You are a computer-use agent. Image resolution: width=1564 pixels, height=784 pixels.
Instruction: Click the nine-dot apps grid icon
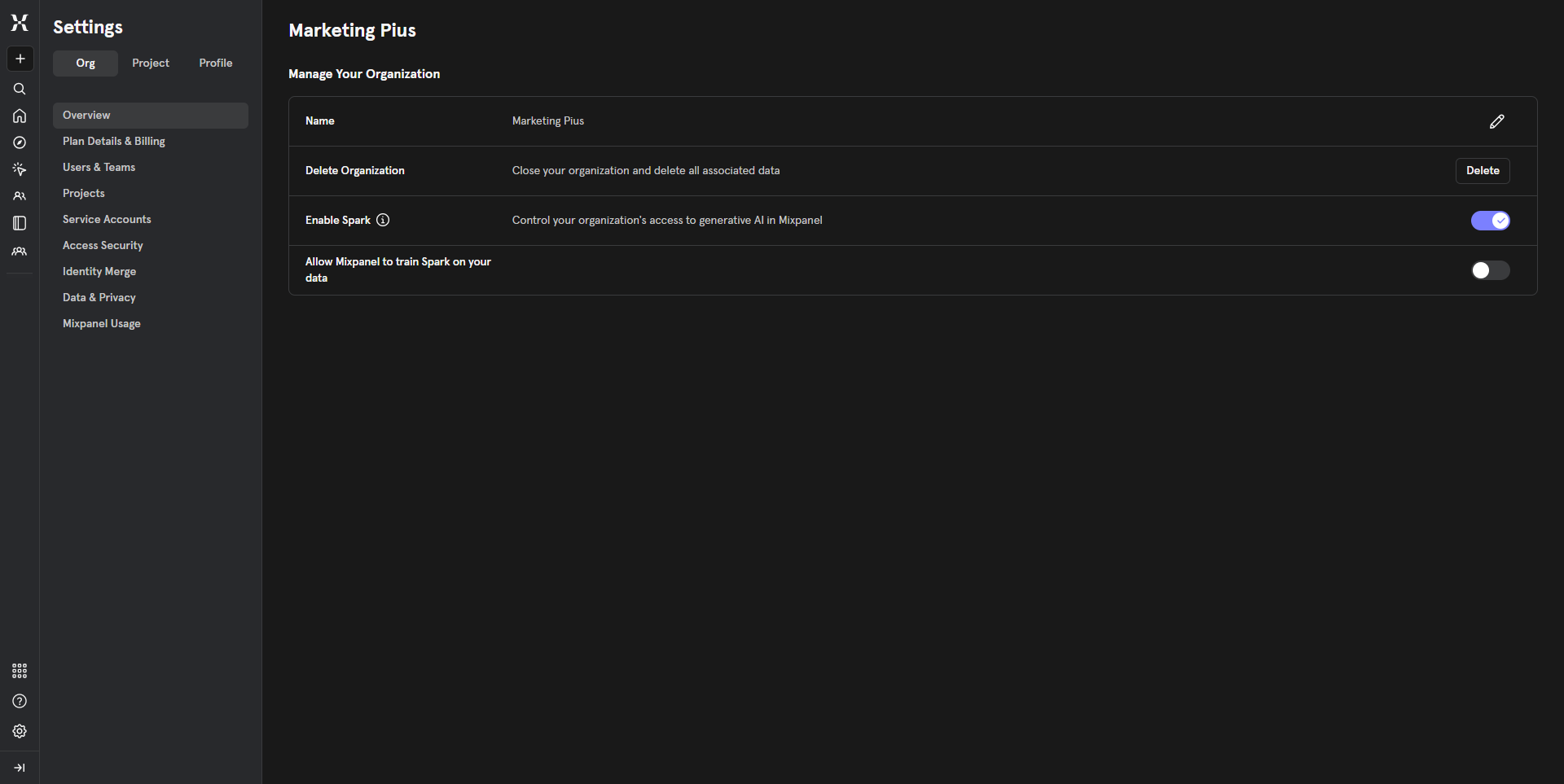[x=20, y=671]
